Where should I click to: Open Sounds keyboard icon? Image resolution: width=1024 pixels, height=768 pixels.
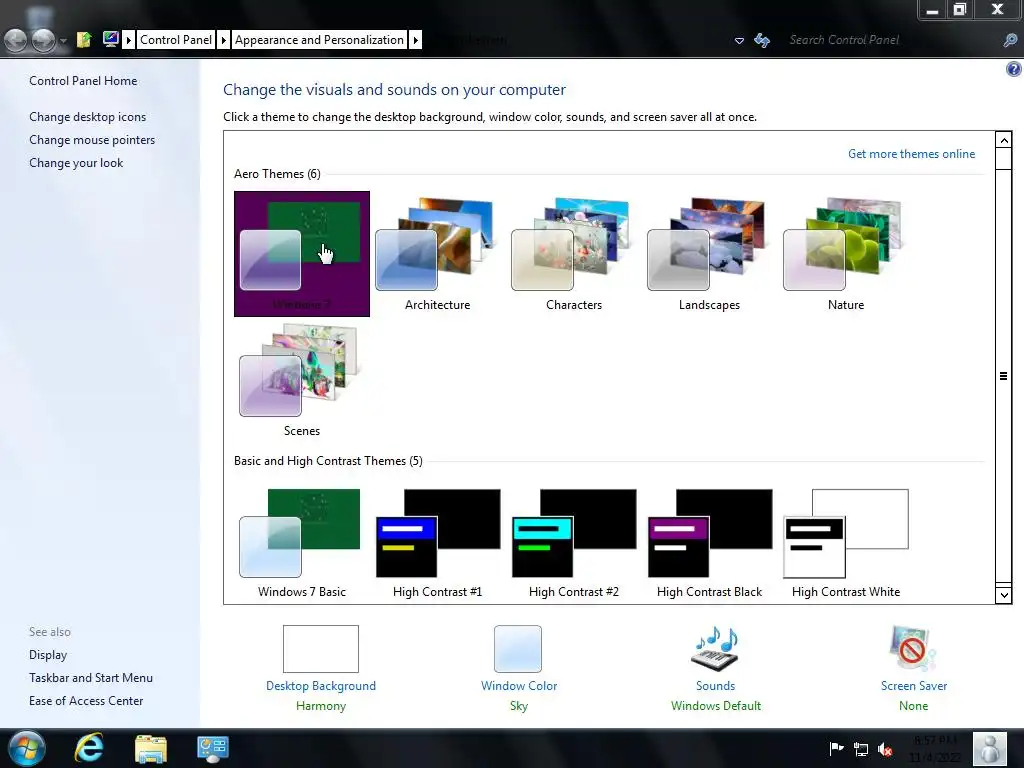(x=715, y=648)
